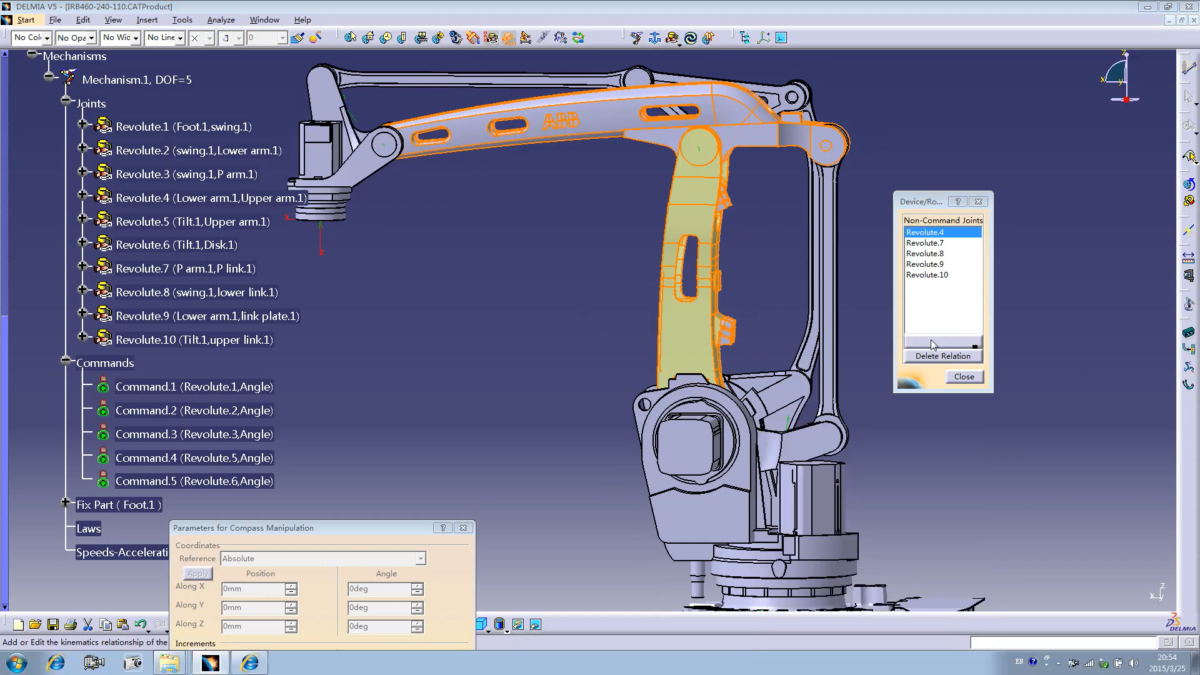Click the help question mark in Device dialog

coord(957,201)
